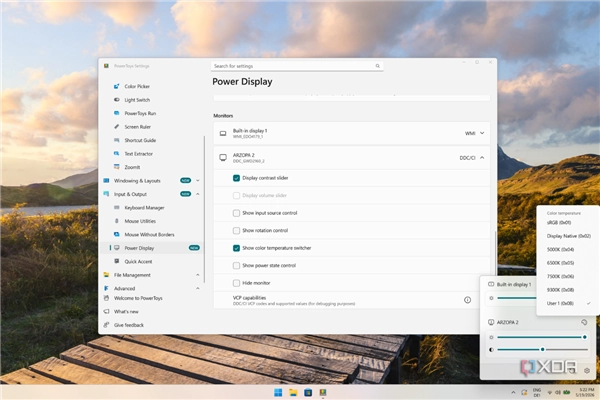Open settings gear in Power Display flyout
The height and width of the screenshot is (400, 600).
tap(587, 370)
